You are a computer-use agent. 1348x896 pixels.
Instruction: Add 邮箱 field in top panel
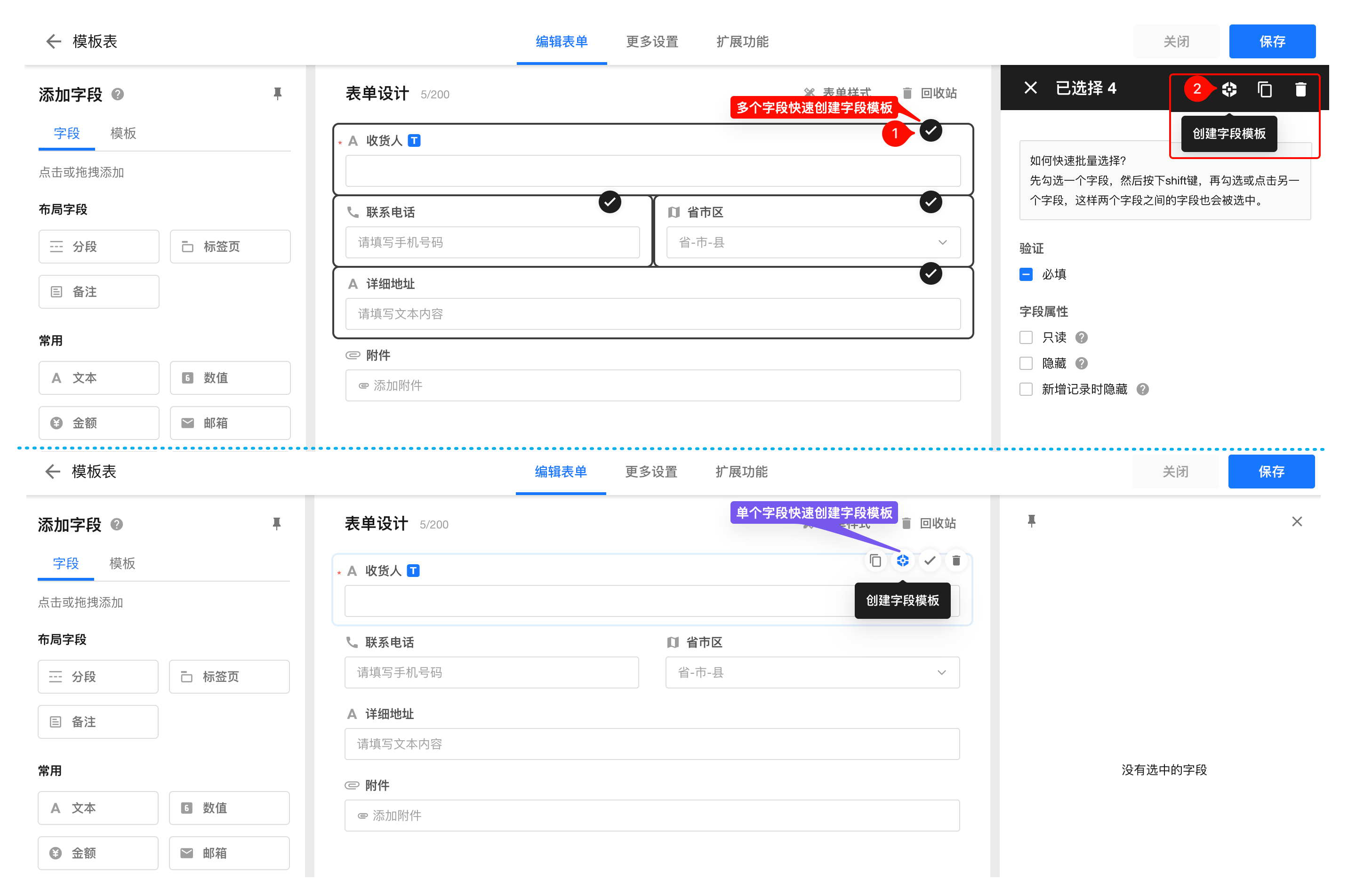tap(230, 423)
